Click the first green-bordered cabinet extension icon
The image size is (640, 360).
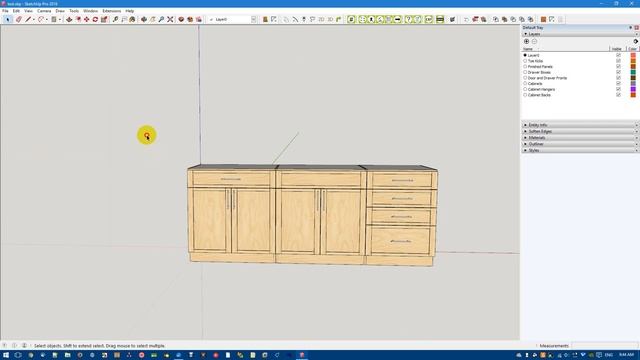[x=351, y=19]
